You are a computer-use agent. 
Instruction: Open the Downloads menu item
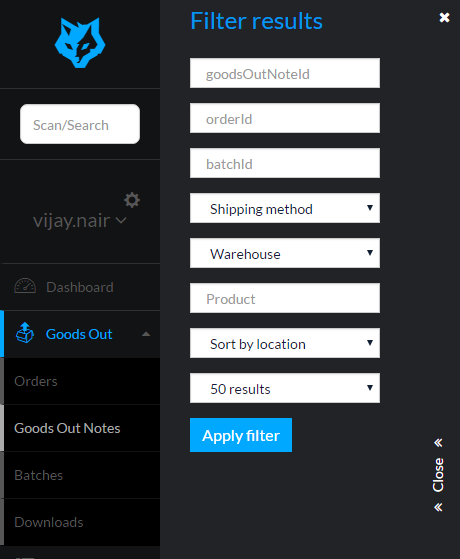[82, 522]
